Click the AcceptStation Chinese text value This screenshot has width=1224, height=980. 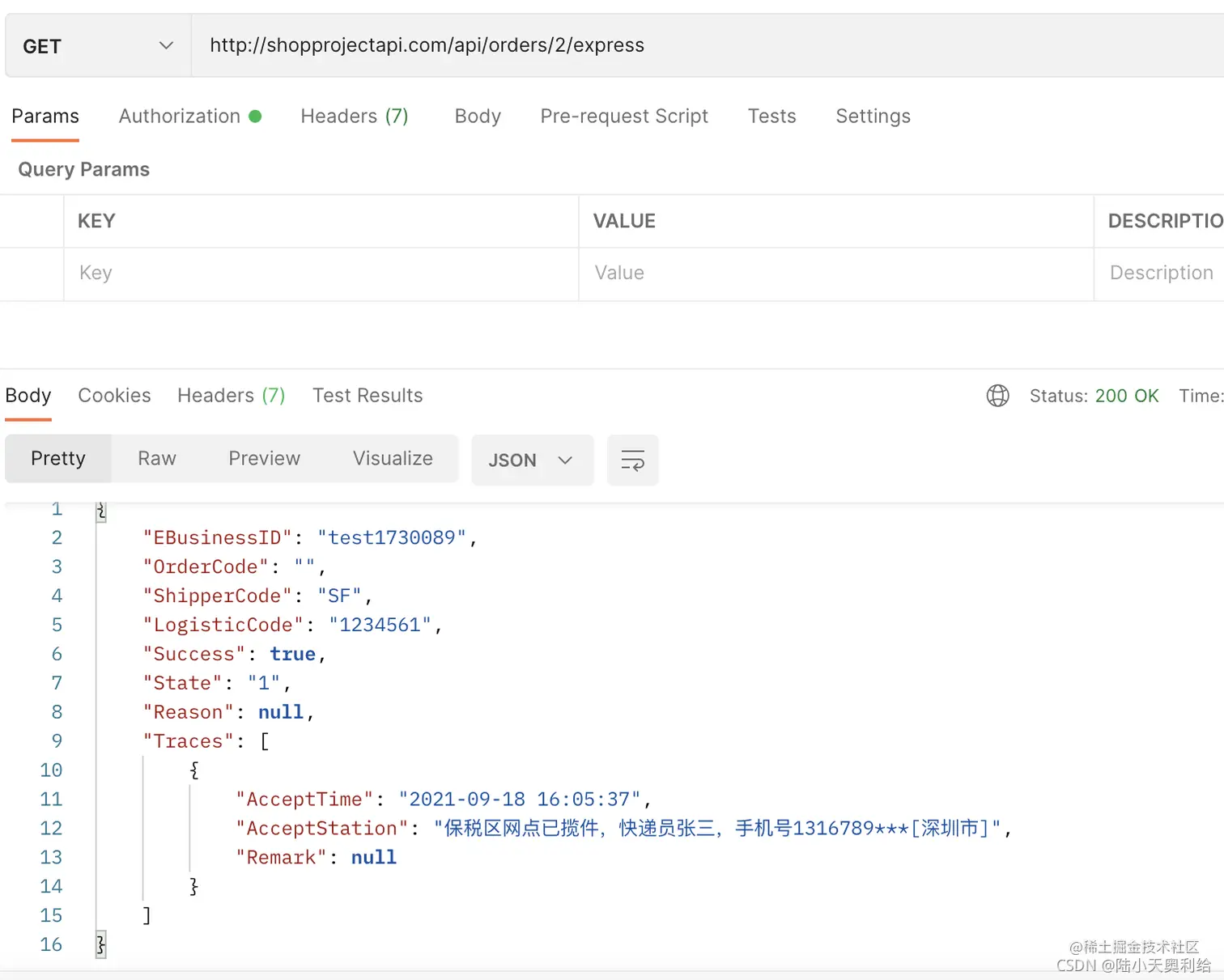click(x=717, y=829)
